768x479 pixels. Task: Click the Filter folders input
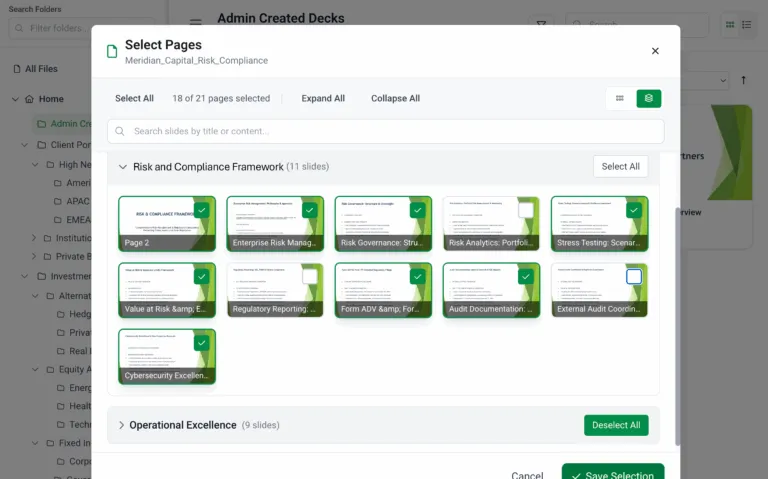pos(81,28)
